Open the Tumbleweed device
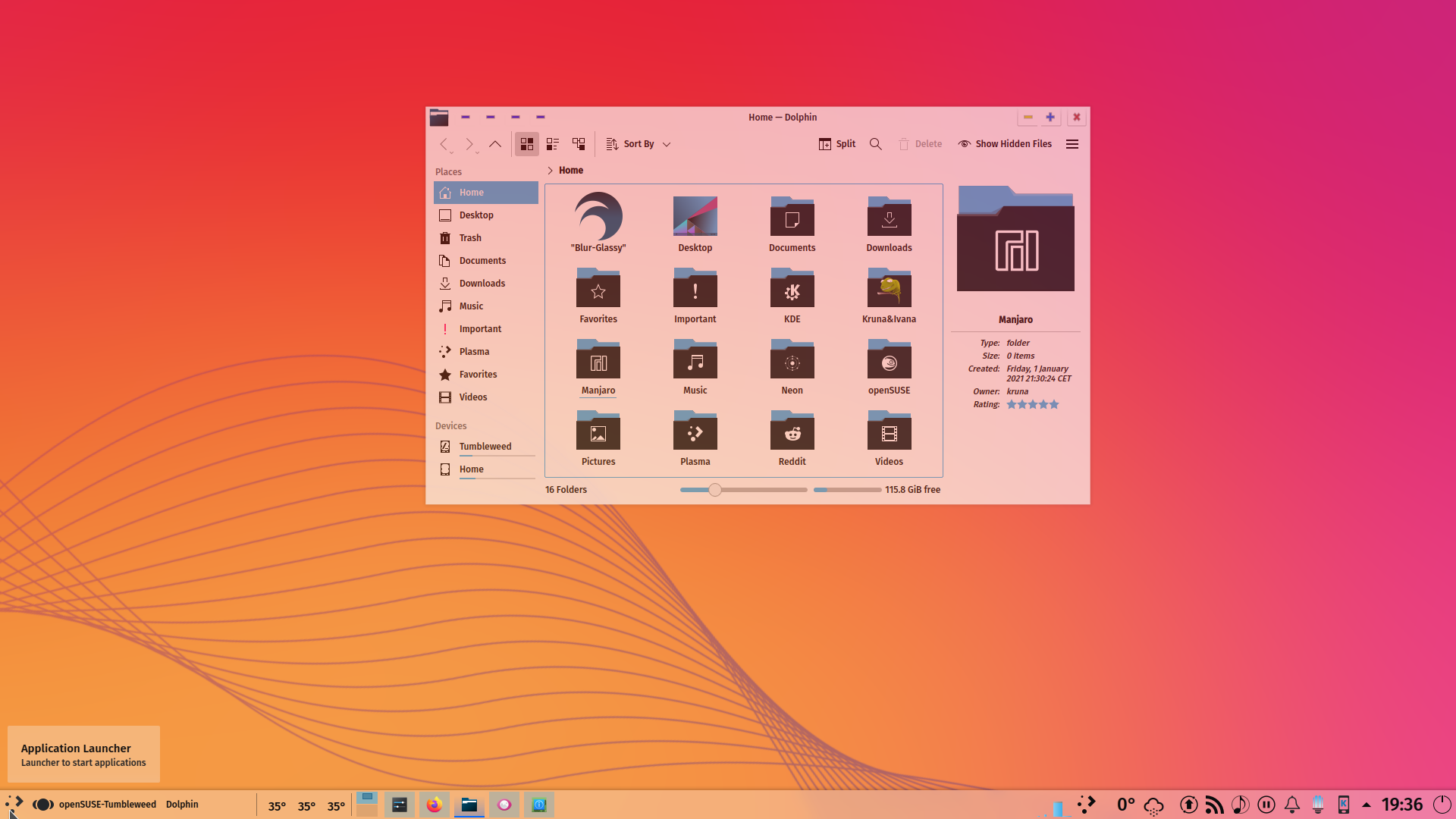The width and height of the screenshot is (1456, 819). pos(486,447)
